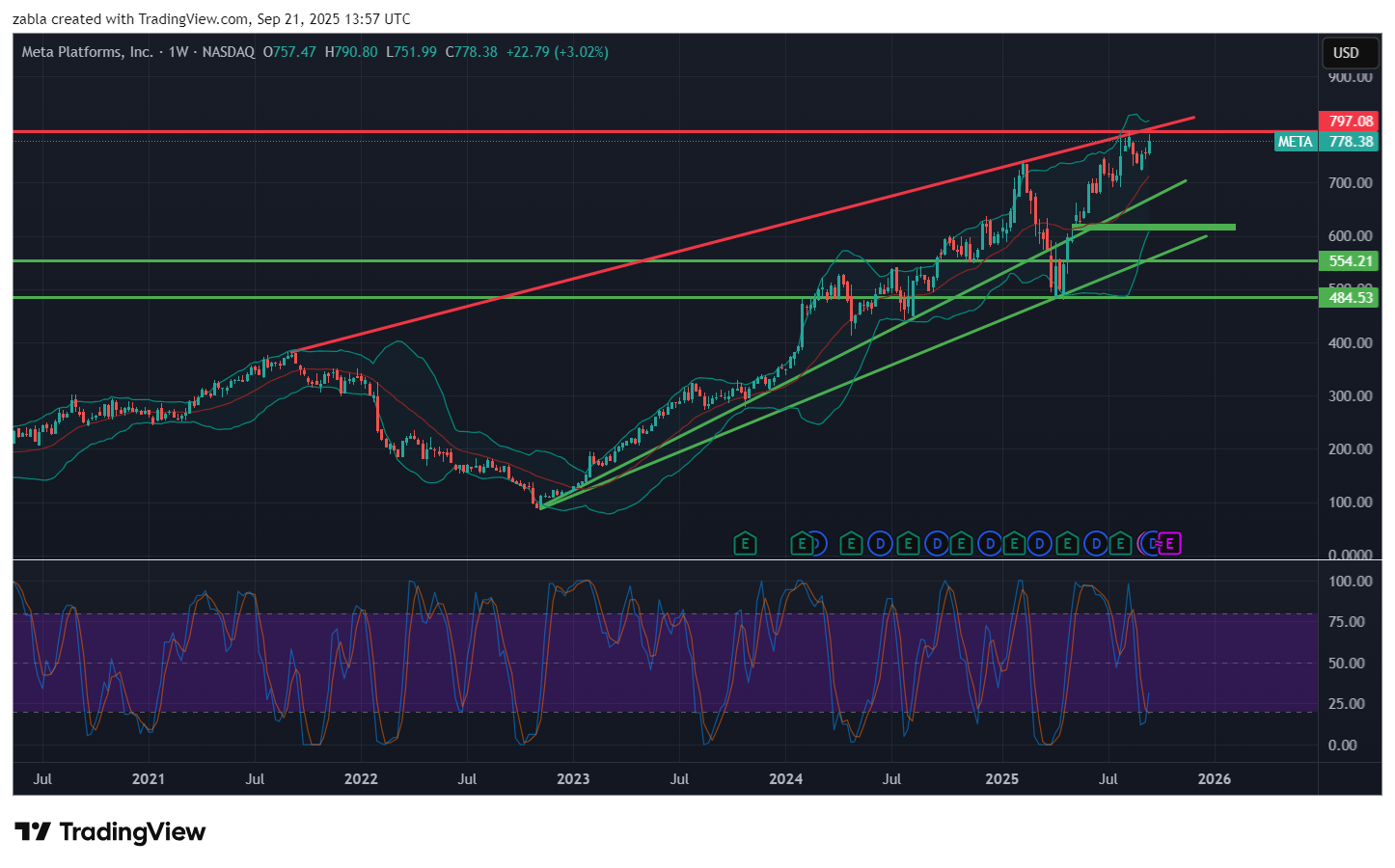
Task: Click the earnings E marker right after Jul 2024
Action: pyautogui.click(x=908, y=544)
